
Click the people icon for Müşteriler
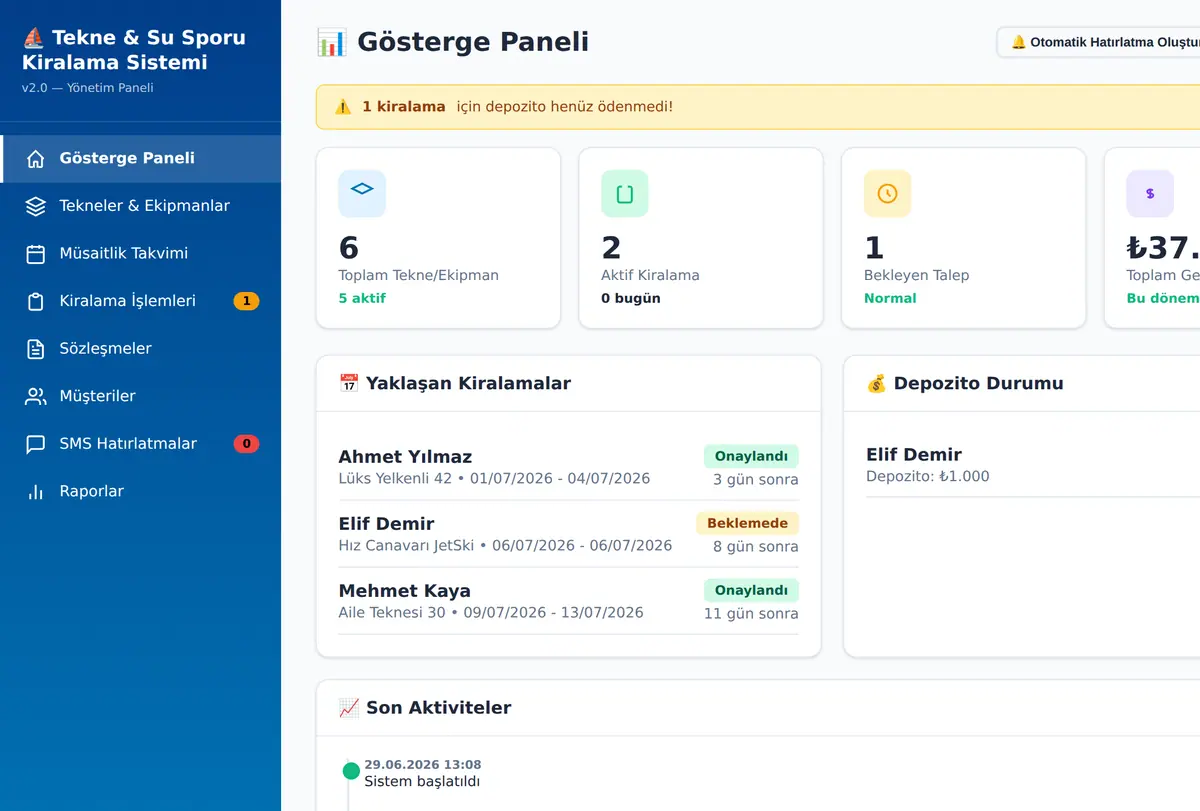[36, 396]
